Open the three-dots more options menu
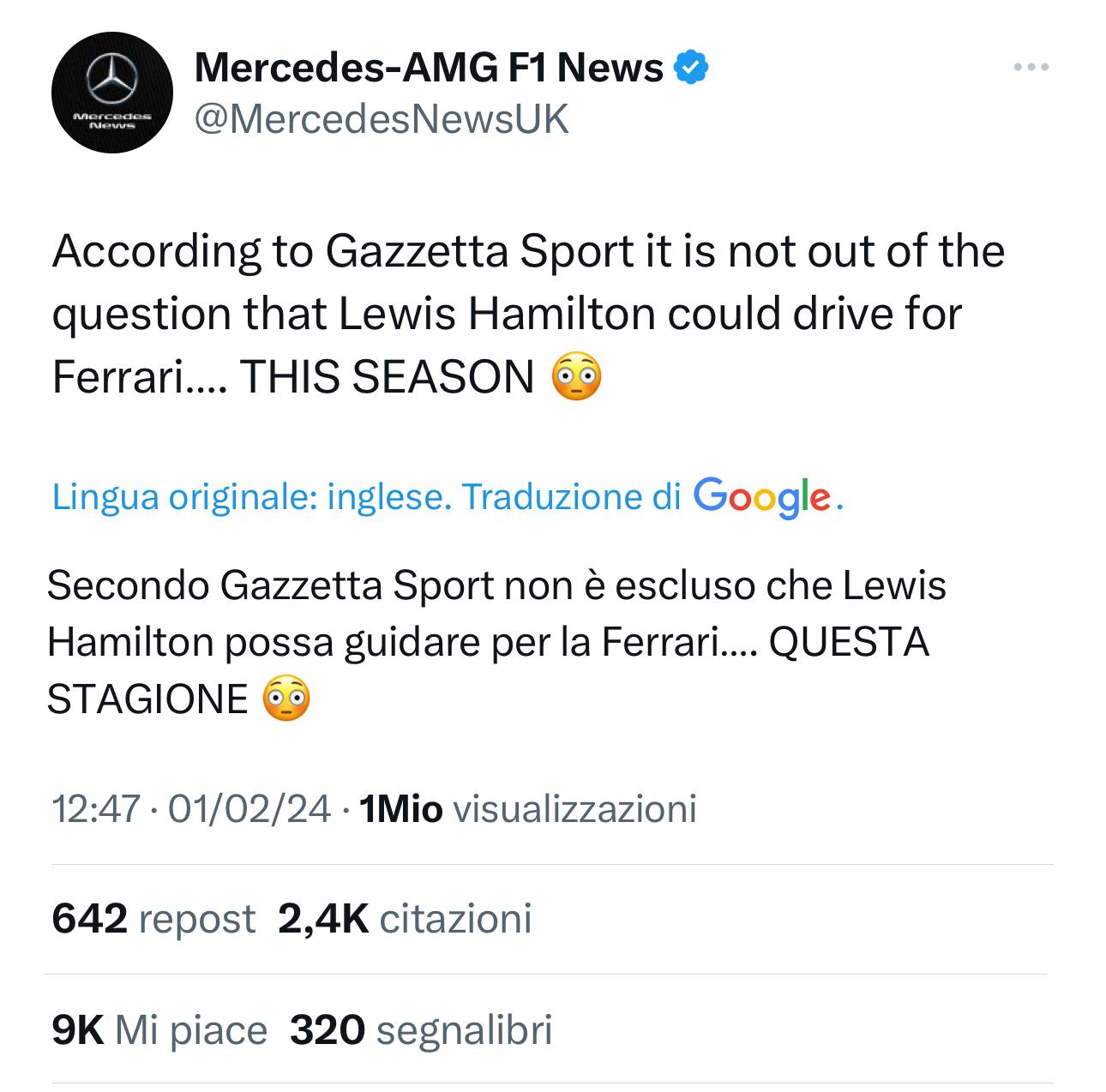 click(x=1031, y=66)
